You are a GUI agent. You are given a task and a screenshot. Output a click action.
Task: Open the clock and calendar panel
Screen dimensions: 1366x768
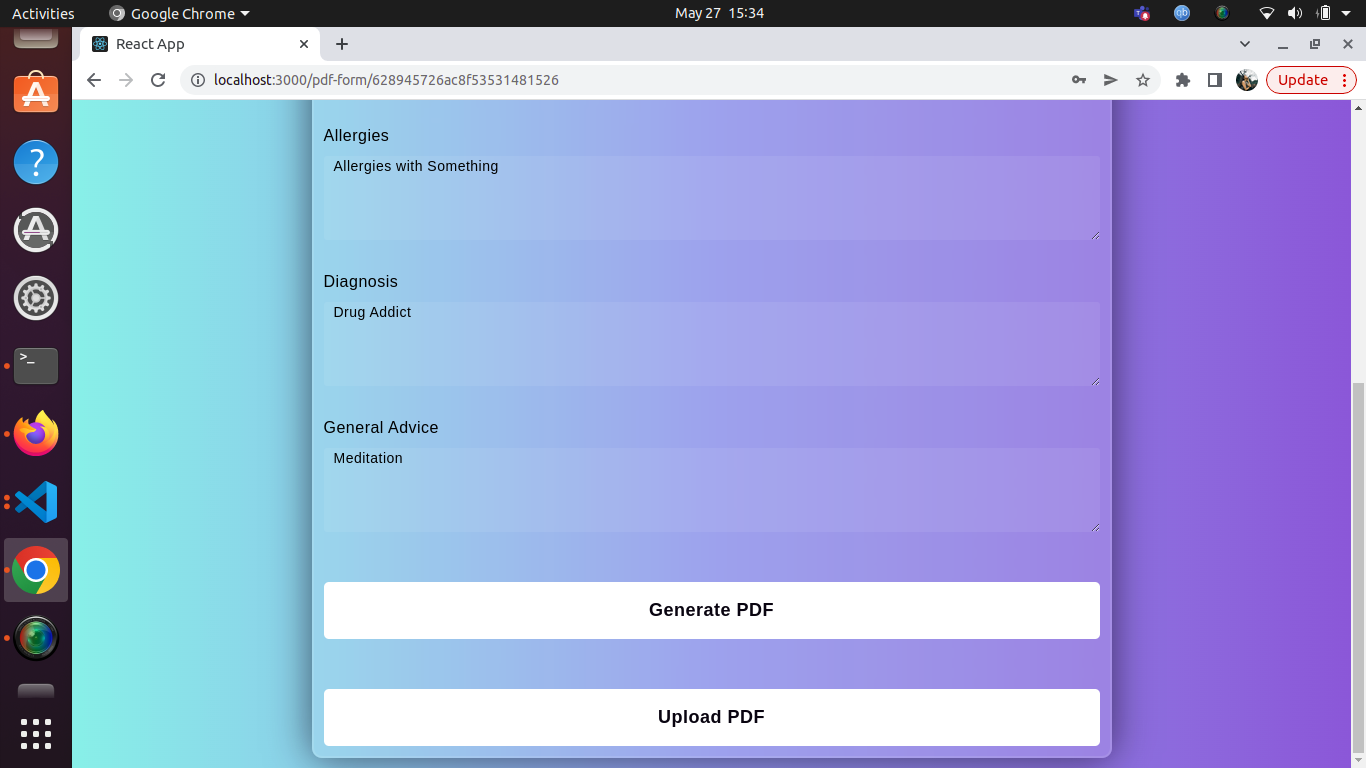coord(719,13)
